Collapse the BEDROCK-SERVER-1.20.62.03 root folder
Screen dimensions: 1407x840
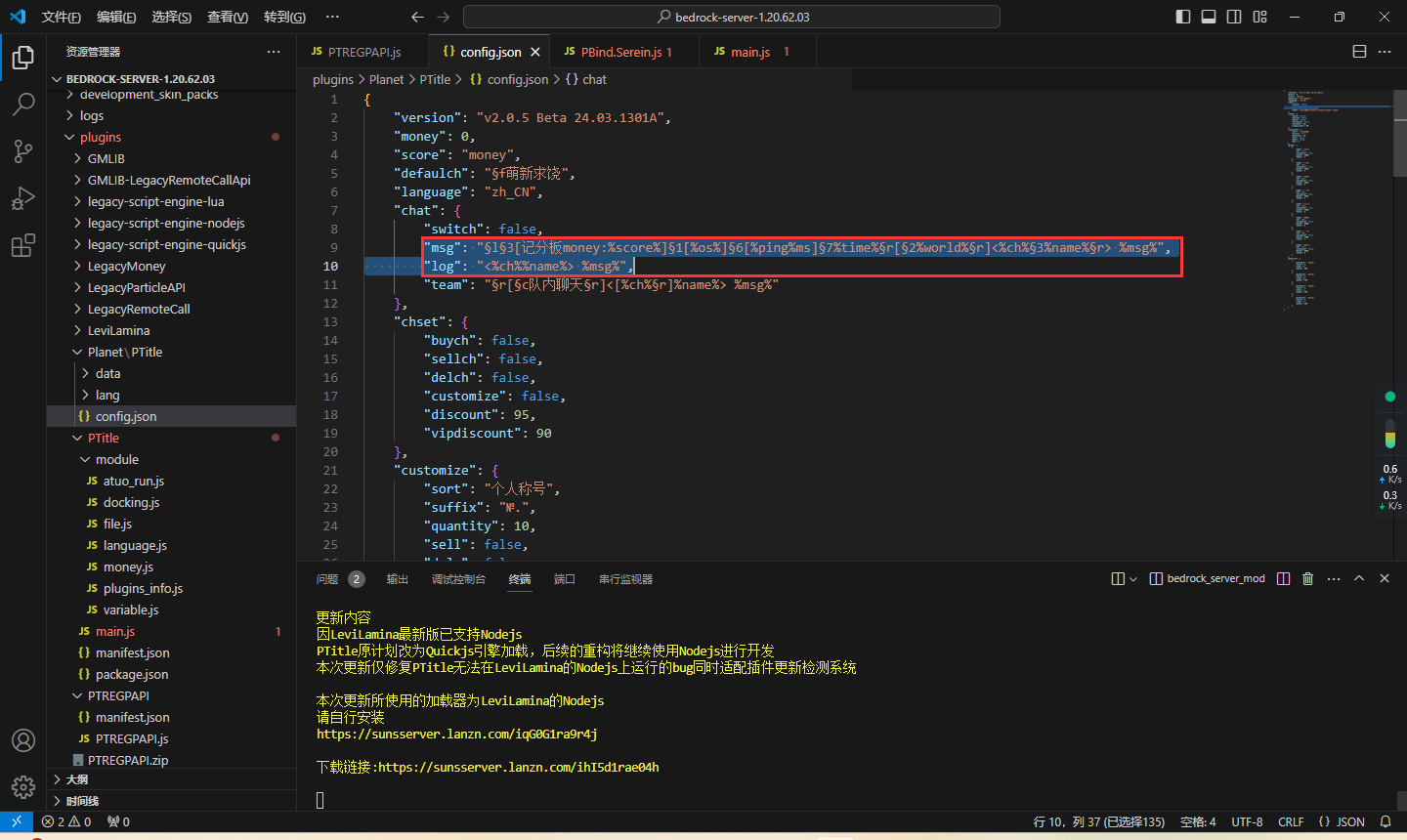point(171,79)
